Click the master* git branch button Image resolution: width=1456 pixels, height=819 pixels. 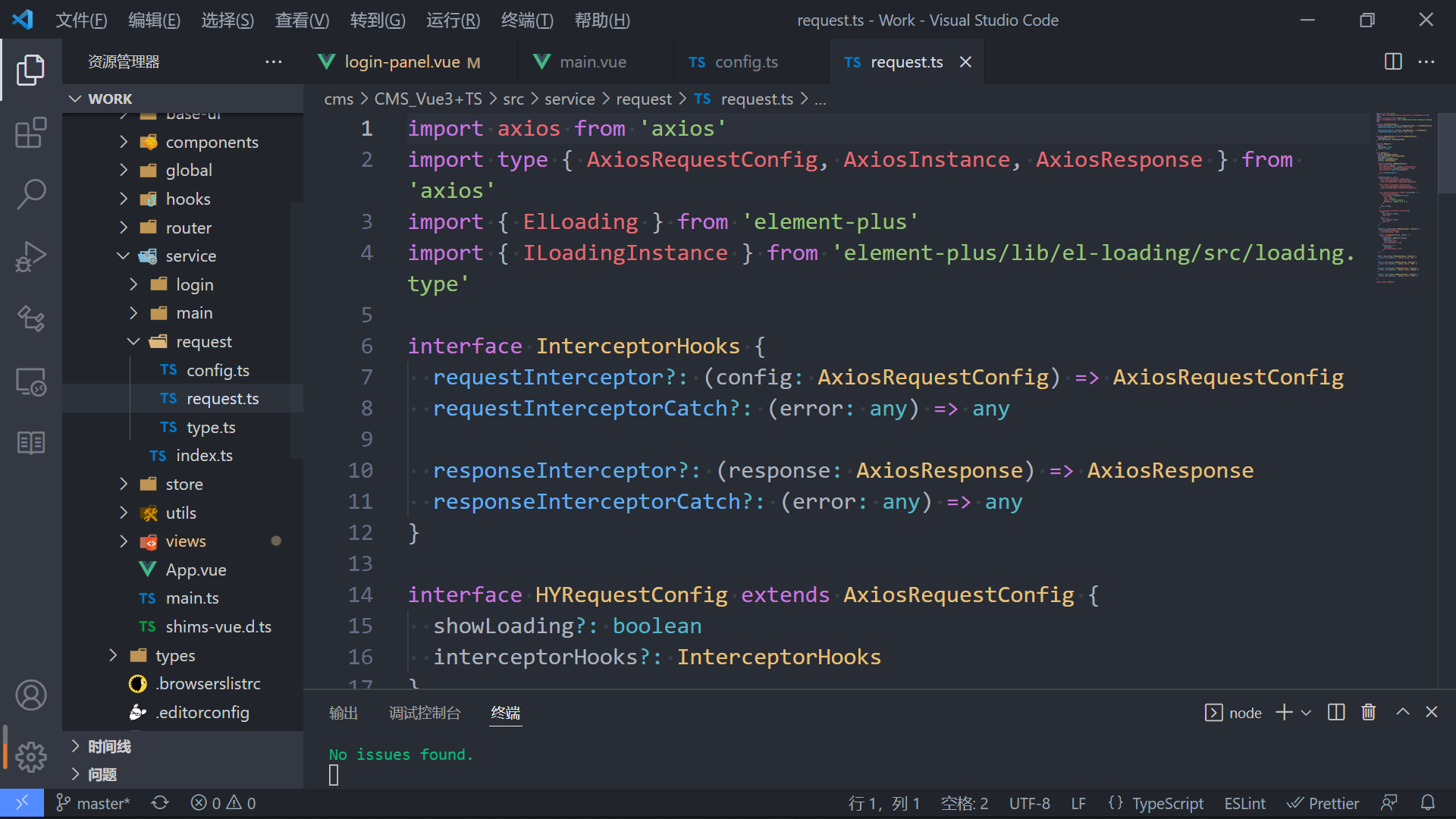(x=94, y=803)
